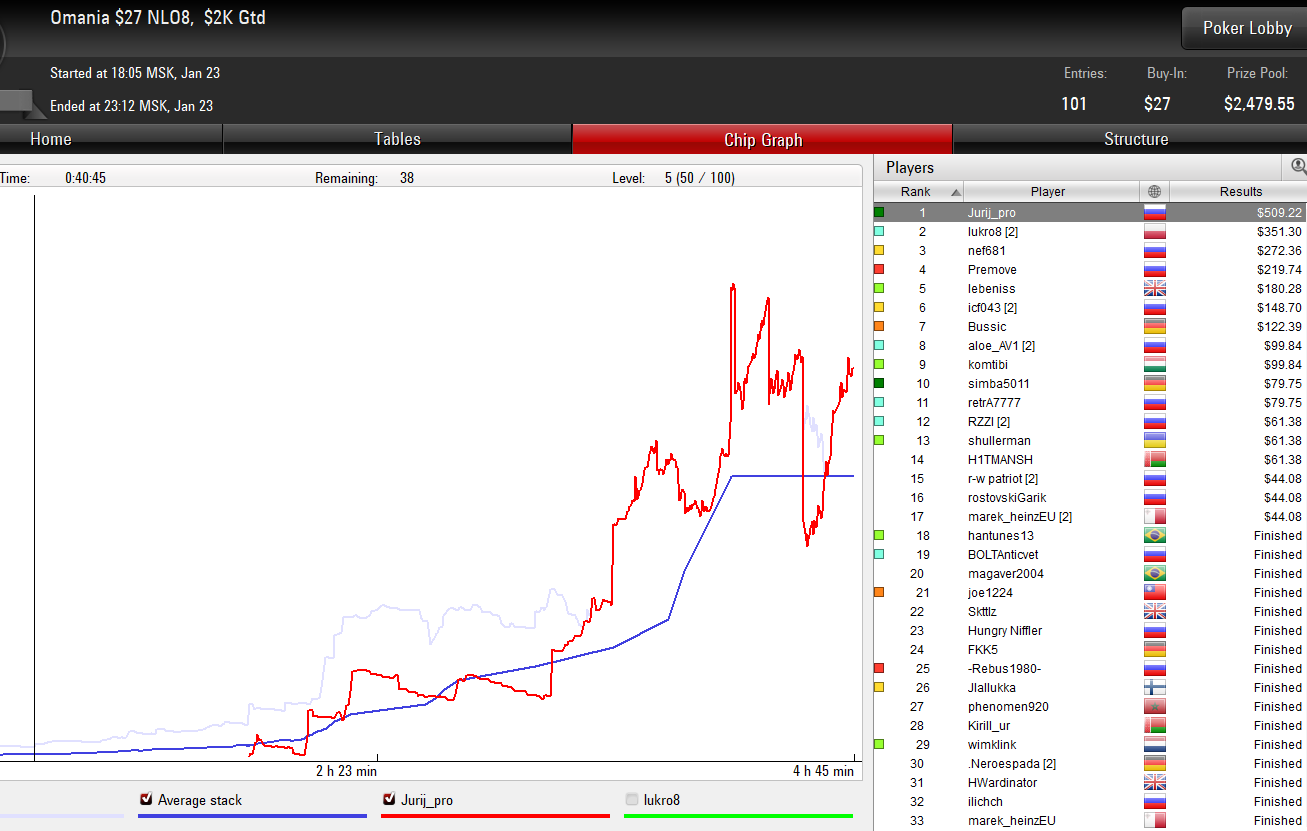Click the Belarus flag beside Kirill_ur
This screenshot has height=831, width=1307.
click(1155, 725)
